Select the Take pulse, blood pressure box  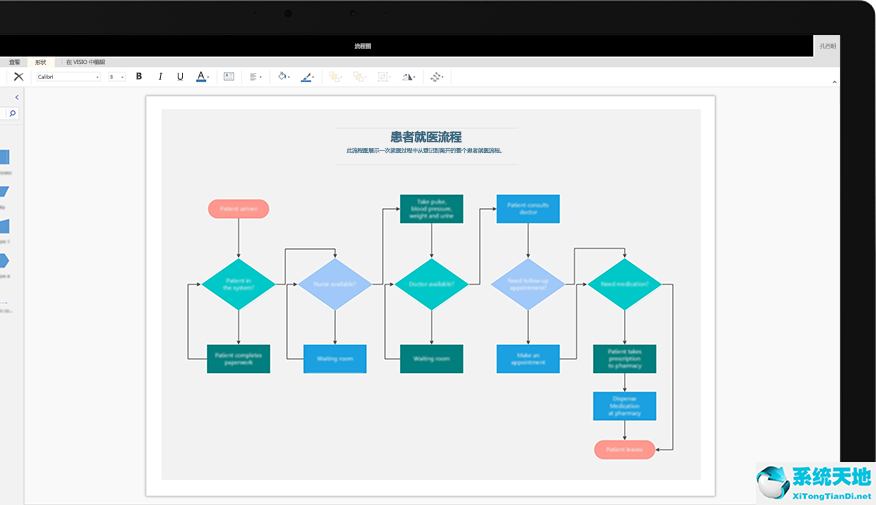pyautogui.click(x=431, y=209)
